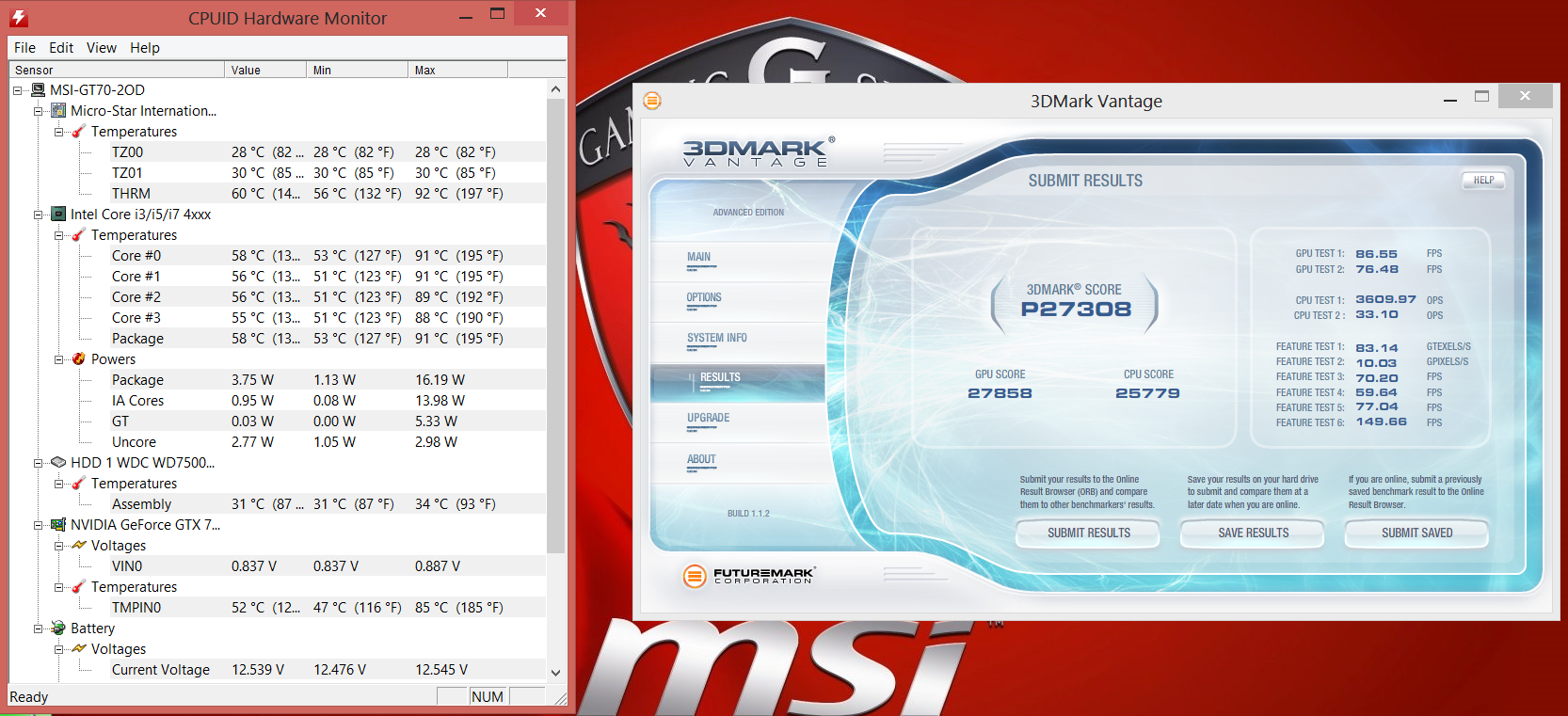Collapse the MSI-GT70-2OD root node
The image size is (1568, 716).
(x=18, y=90)
